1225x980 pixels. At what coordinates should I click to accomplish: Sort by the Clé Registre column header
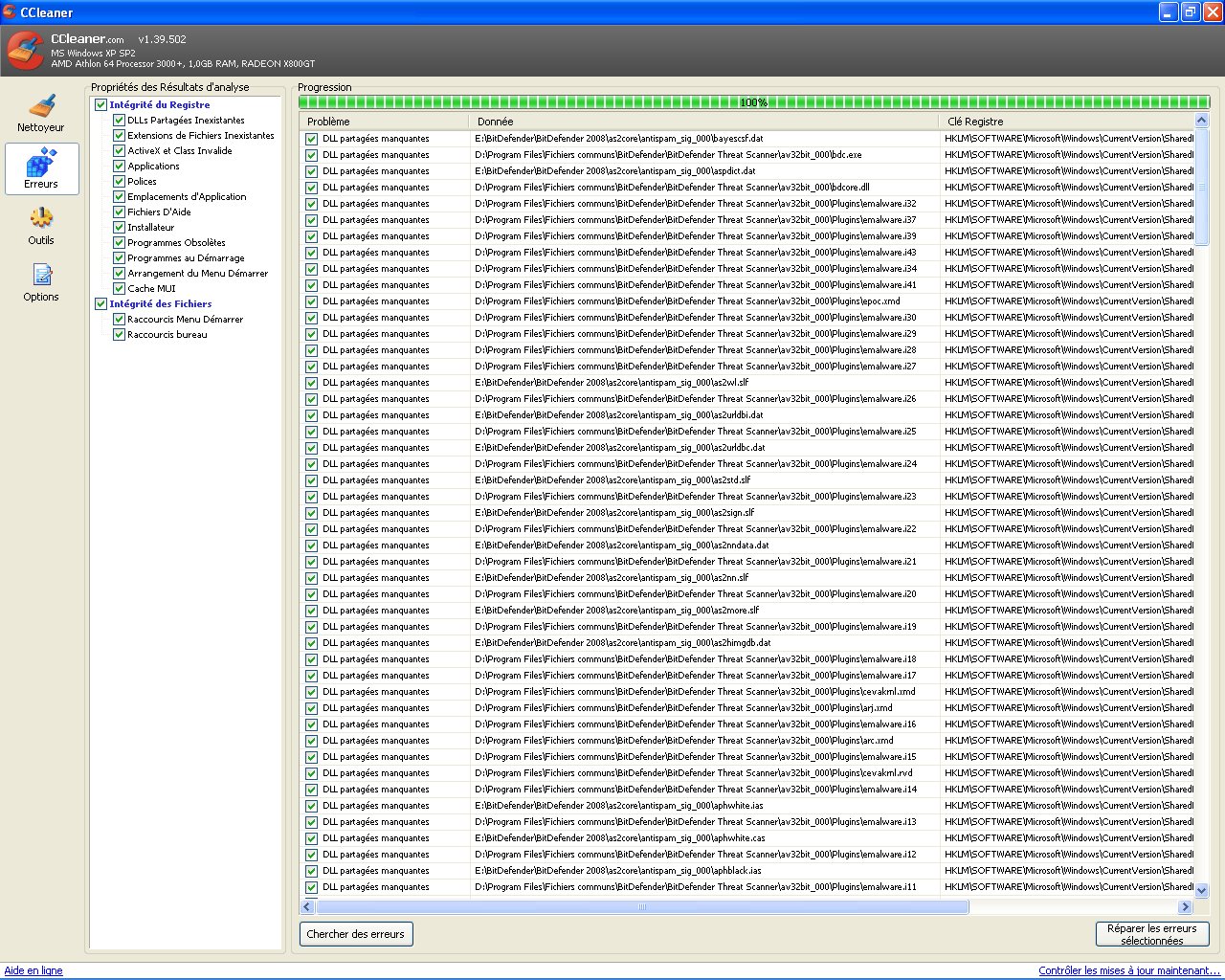point(1066,122)
